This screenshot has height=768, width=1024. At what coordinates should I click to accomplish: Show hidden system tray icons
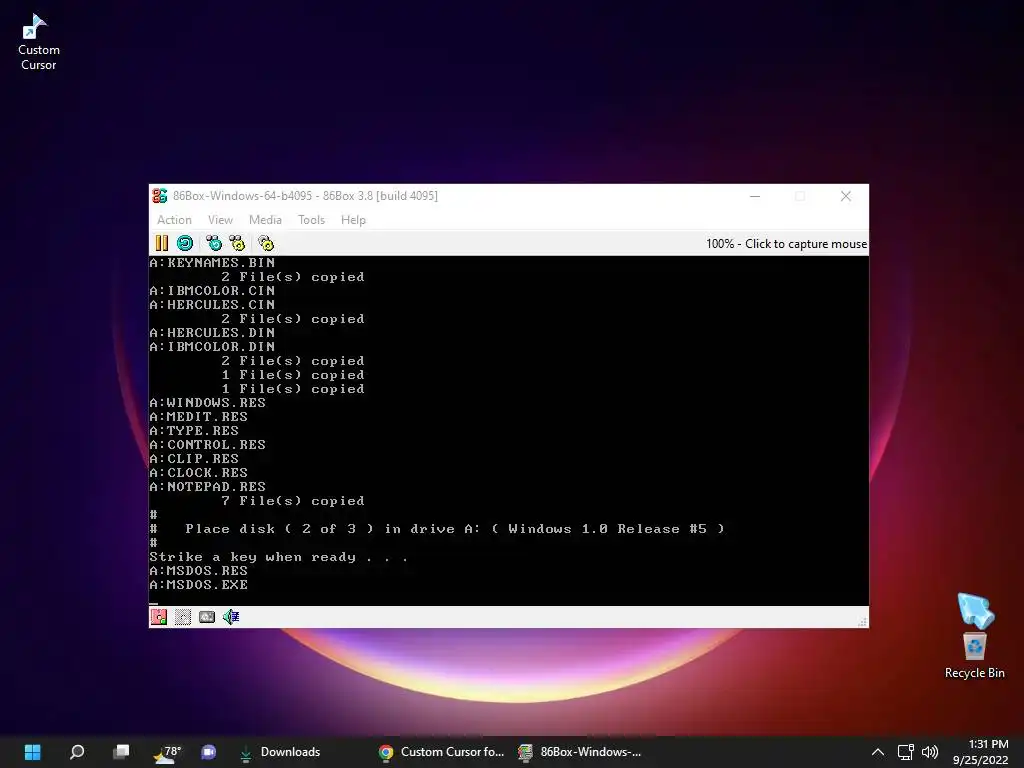click(878, 752)
